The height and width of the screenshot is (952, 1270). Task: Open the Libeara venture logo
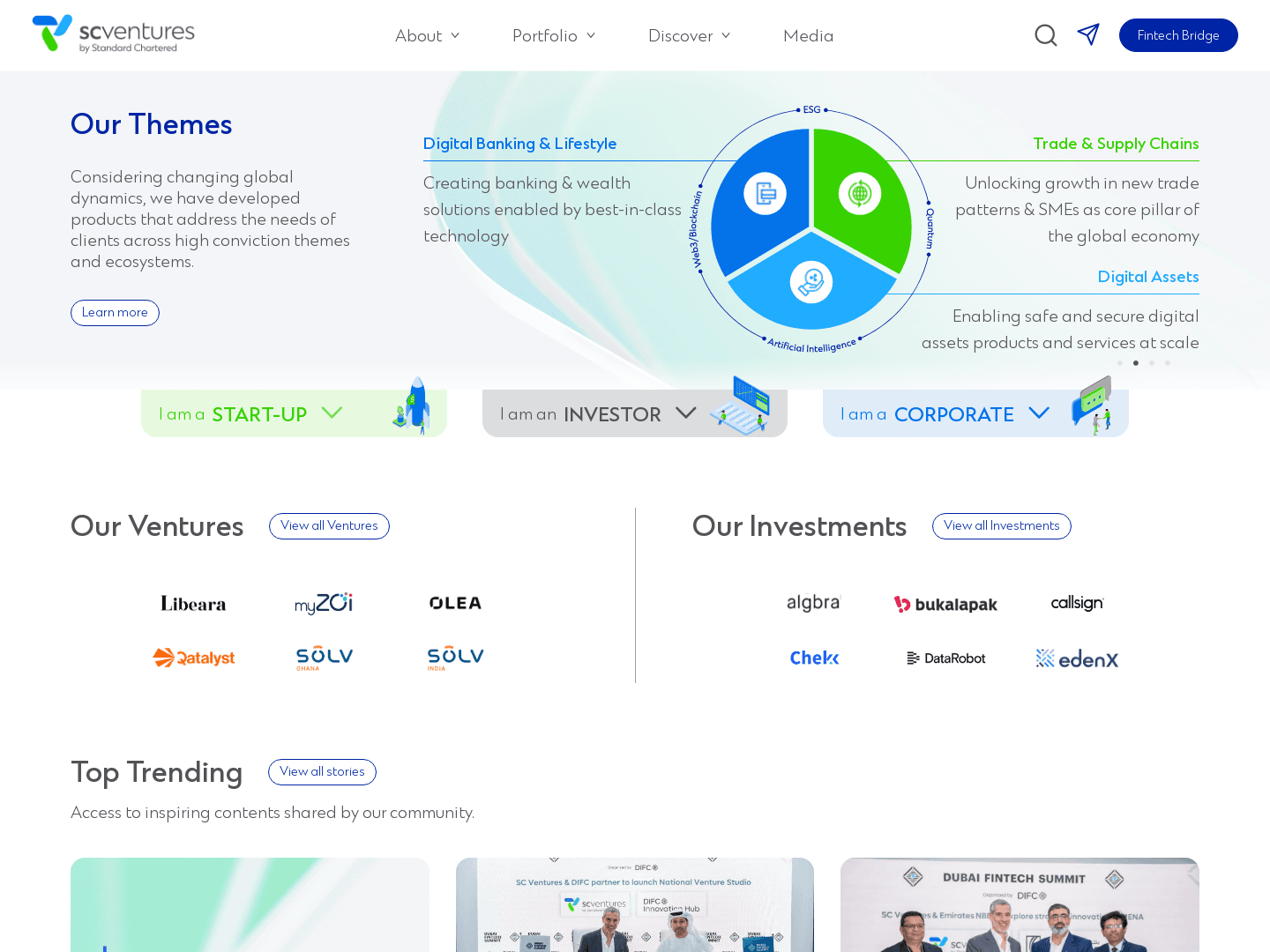tap(193, 604)
